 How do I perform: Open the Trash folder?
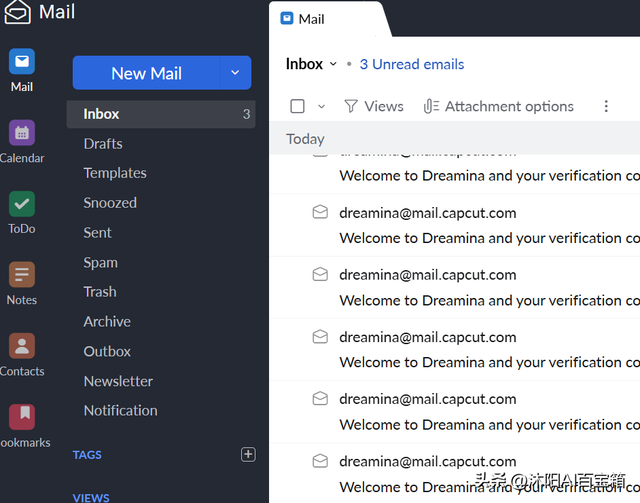click(x=100, y=292)
